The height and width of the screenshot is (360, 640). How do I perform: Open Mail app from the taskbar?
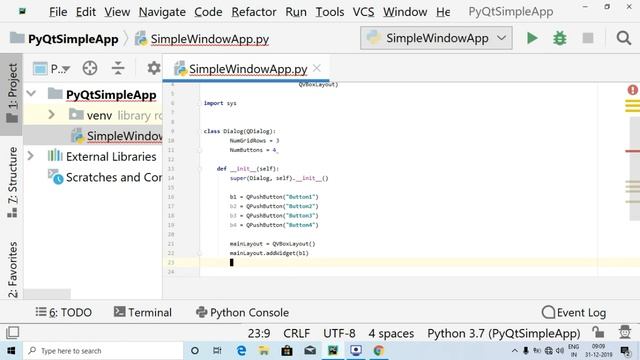point(310,351)
